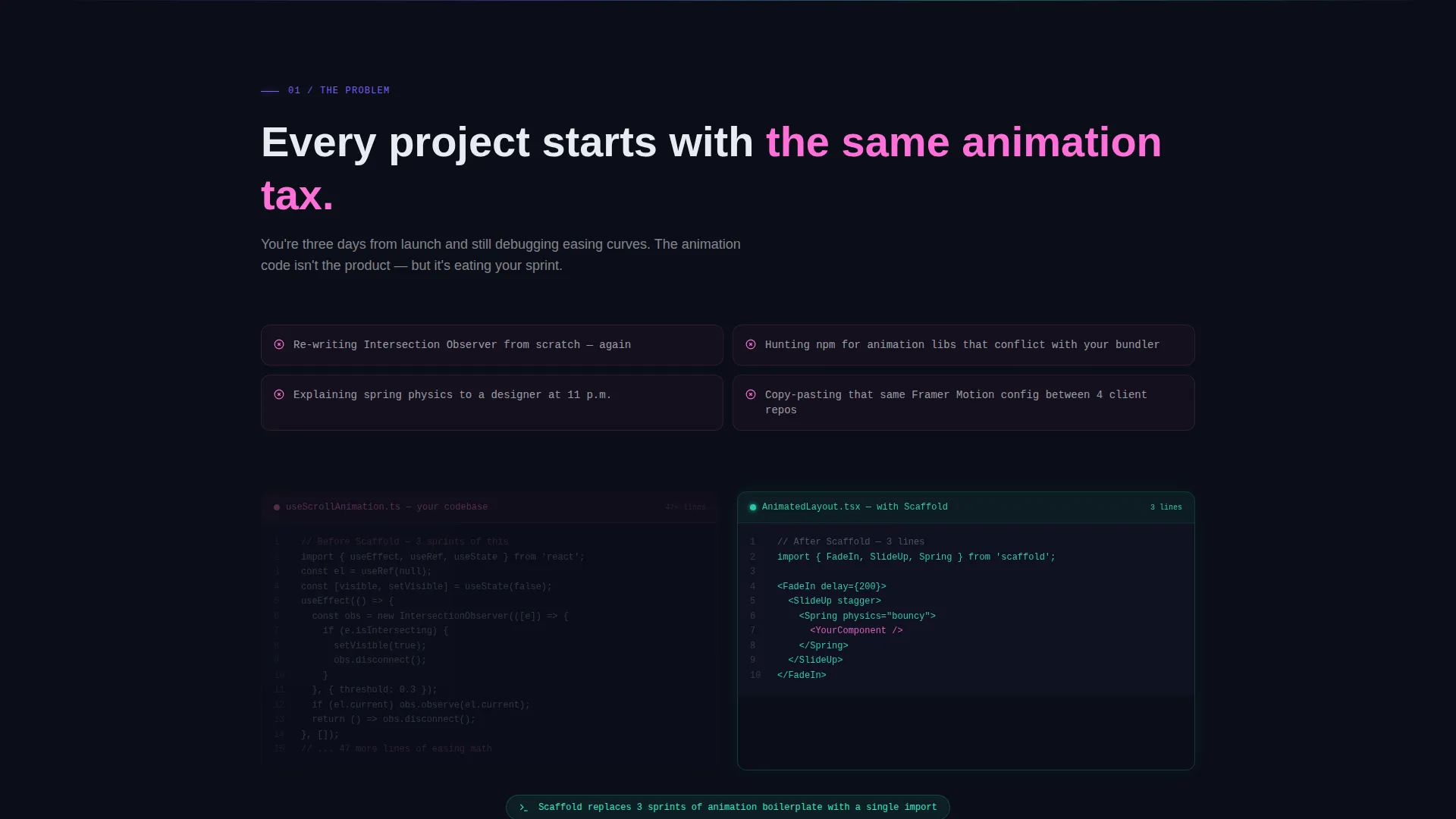Click the '// After Scaffold — 3 lines' comment
Viewport: 1456px width, 819px height.
851,541
